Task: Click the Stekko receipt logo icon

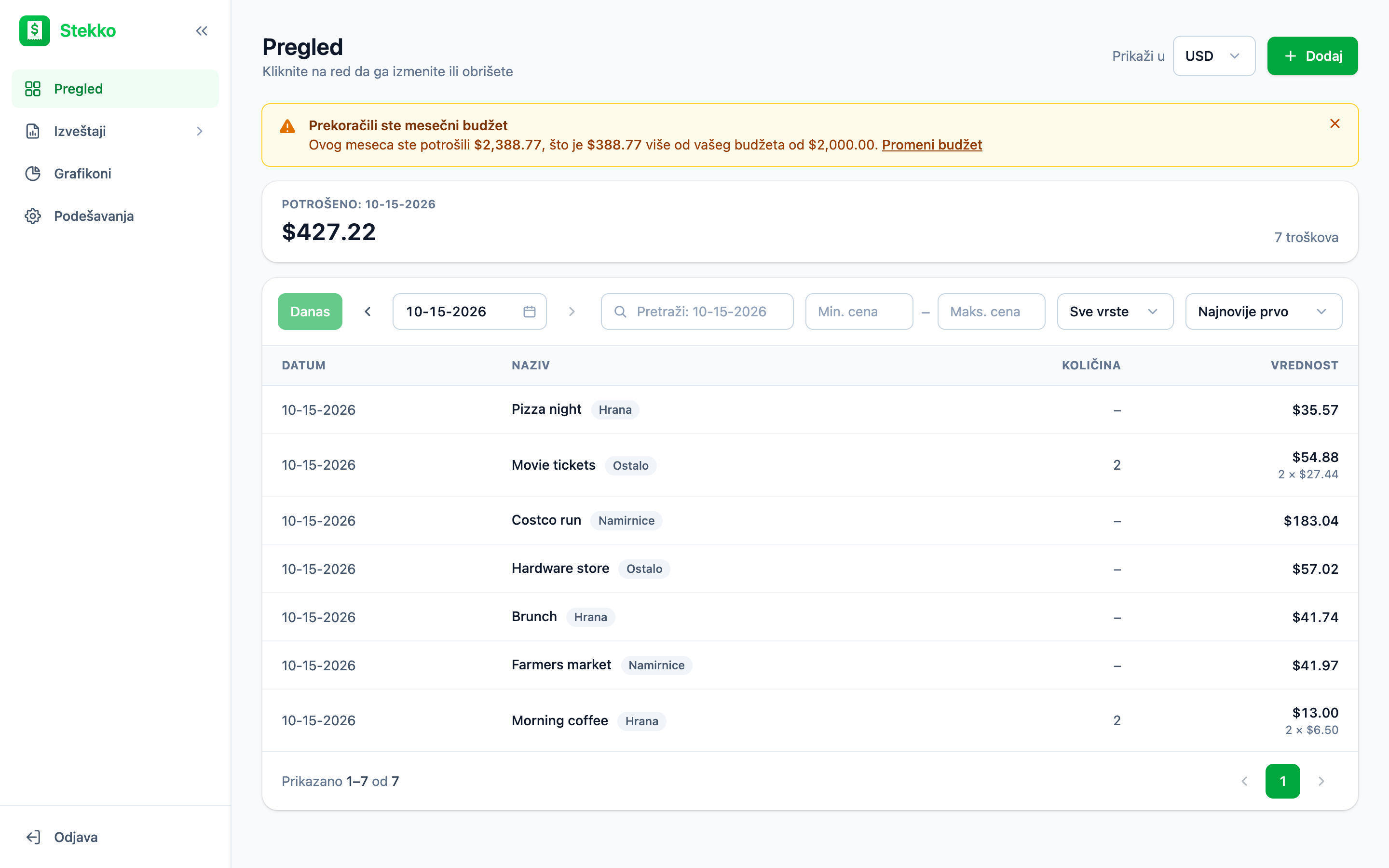Action: (34, 30)
